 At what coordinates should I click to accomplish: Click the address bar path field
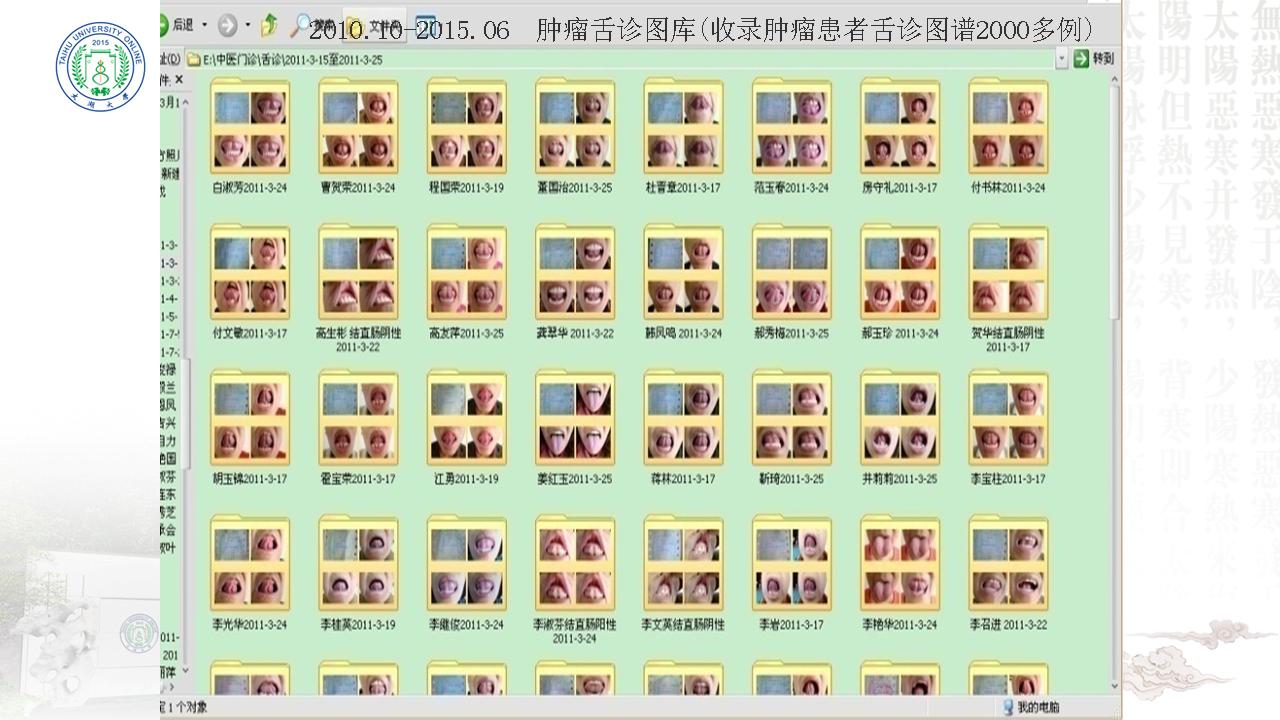pos(620,59)
